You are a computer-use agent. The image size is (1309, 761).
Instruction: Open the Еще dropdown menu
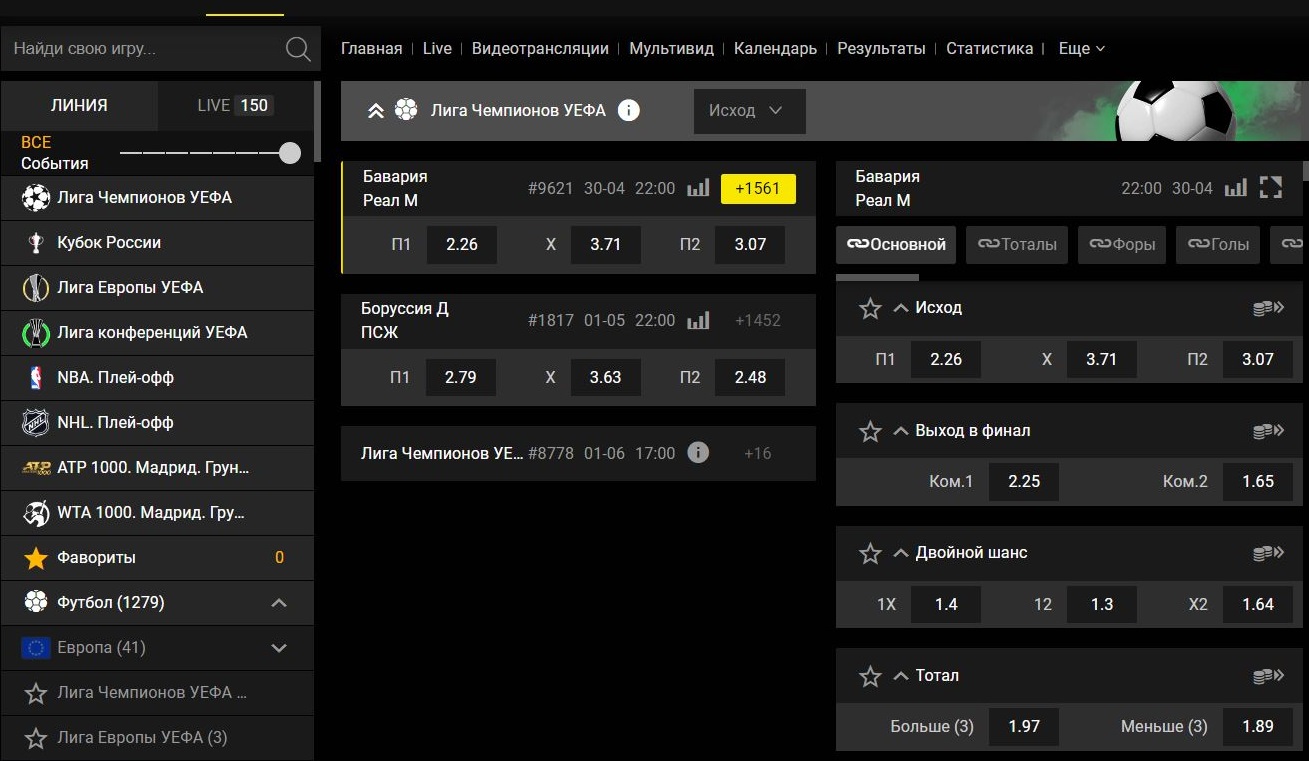pos(1081,48)
